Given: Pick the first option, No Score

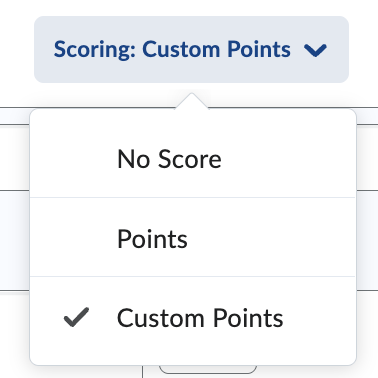Looking at the screenshot, I should point(193,159).
